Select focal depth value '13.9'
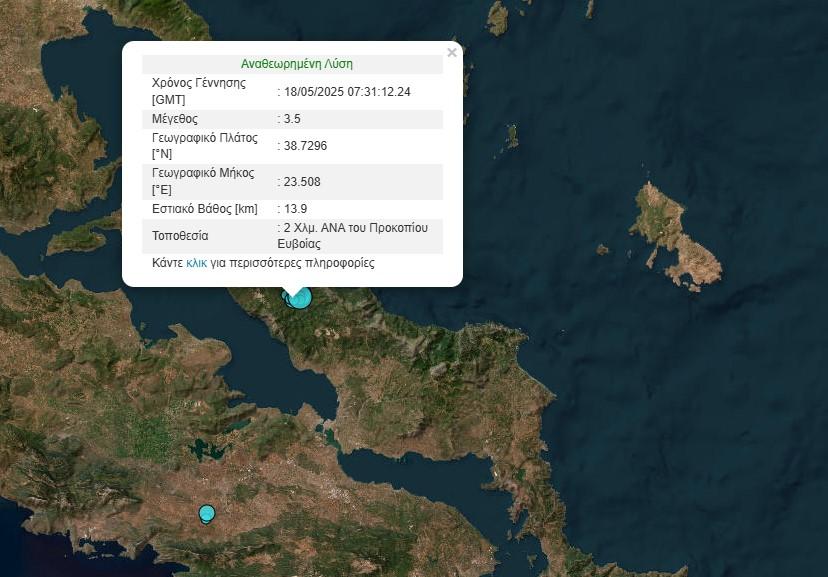 pyautogui.click(x=295, y=209)
